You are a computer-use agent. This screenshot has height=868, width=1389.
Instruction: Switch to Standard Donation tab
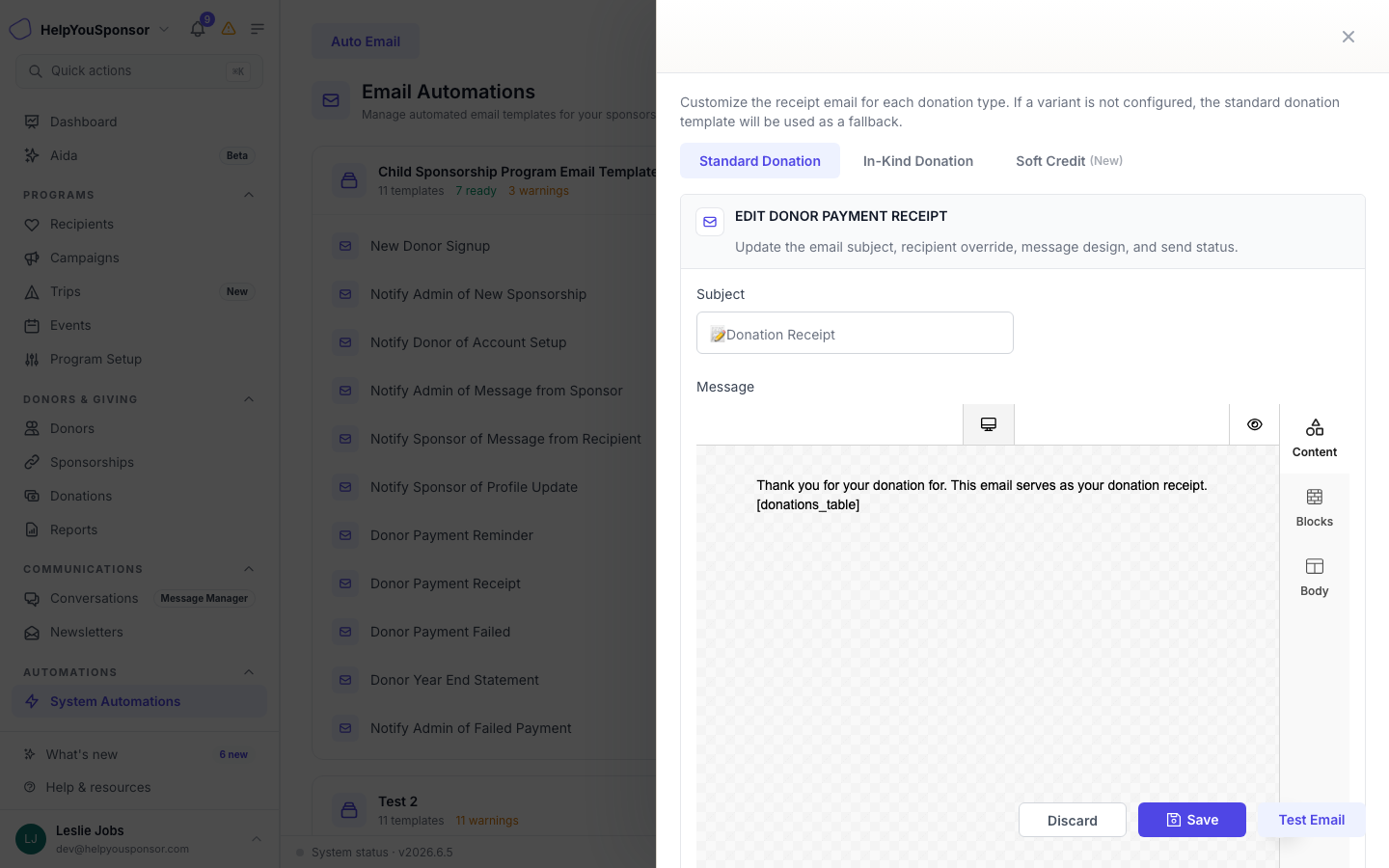[x=760, y=161]
